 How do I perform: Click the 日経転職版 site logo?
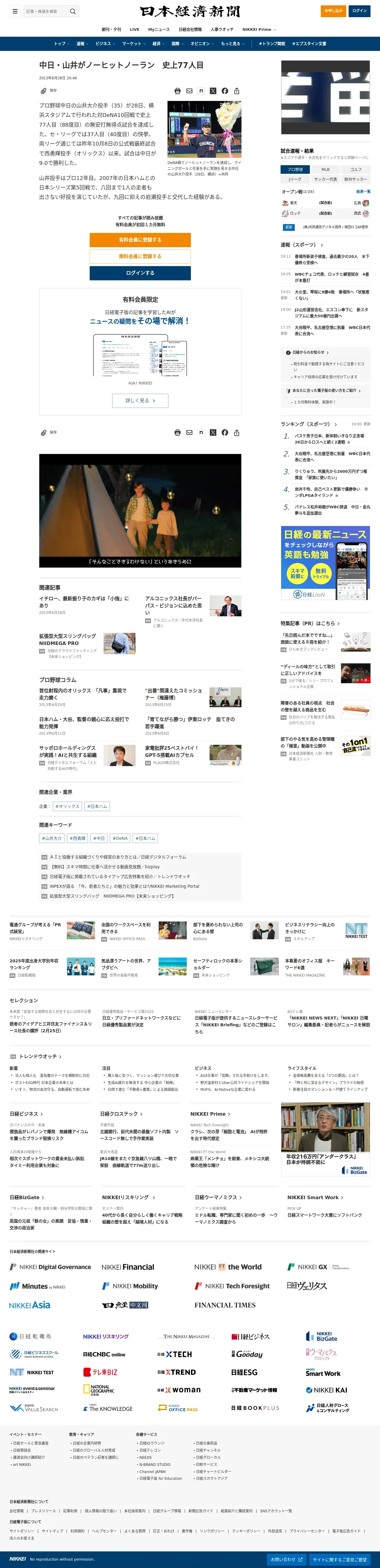pyautogui.click(x=30, y=1337)
